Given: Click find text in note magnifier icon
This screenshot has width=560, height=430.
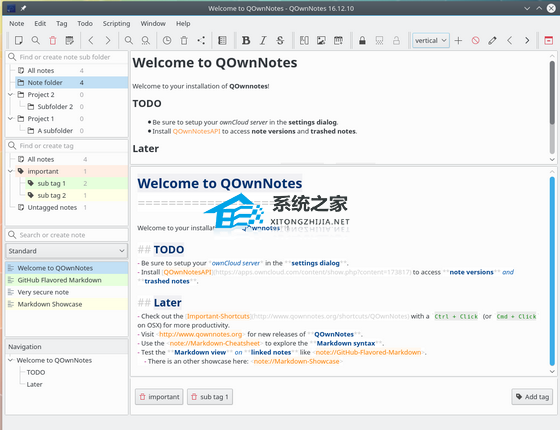Looking at the screenshot, I should (129, 40).
